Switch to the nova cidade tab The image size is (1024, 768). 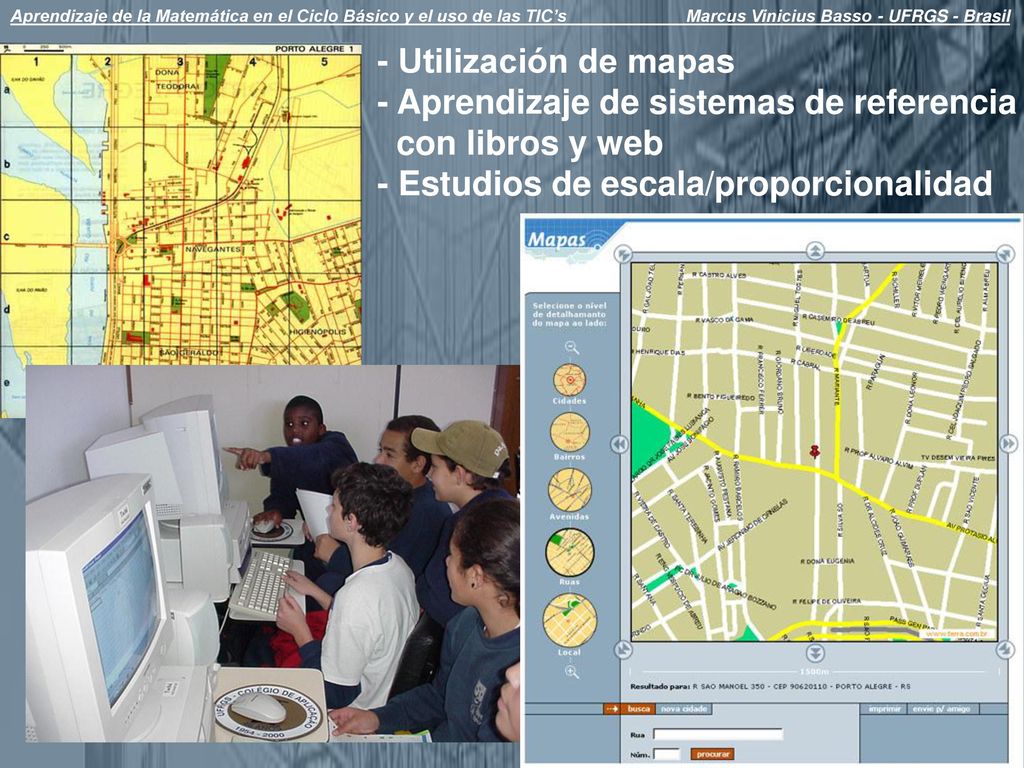click(682, 709)
